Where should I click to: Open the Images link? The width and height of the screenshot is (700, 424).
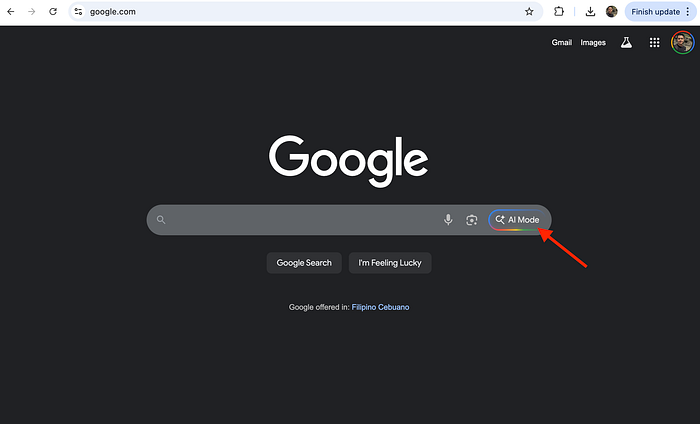click(x=593, y=42)
